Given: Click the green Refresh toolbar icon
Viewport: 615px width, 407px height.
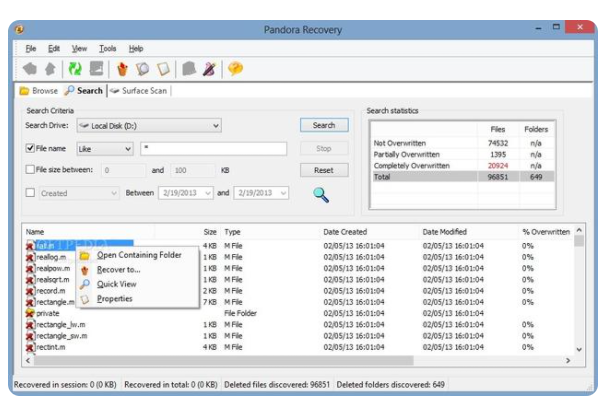Looking at the screenshot, I should pyautogui.click(x=74, y=68).
